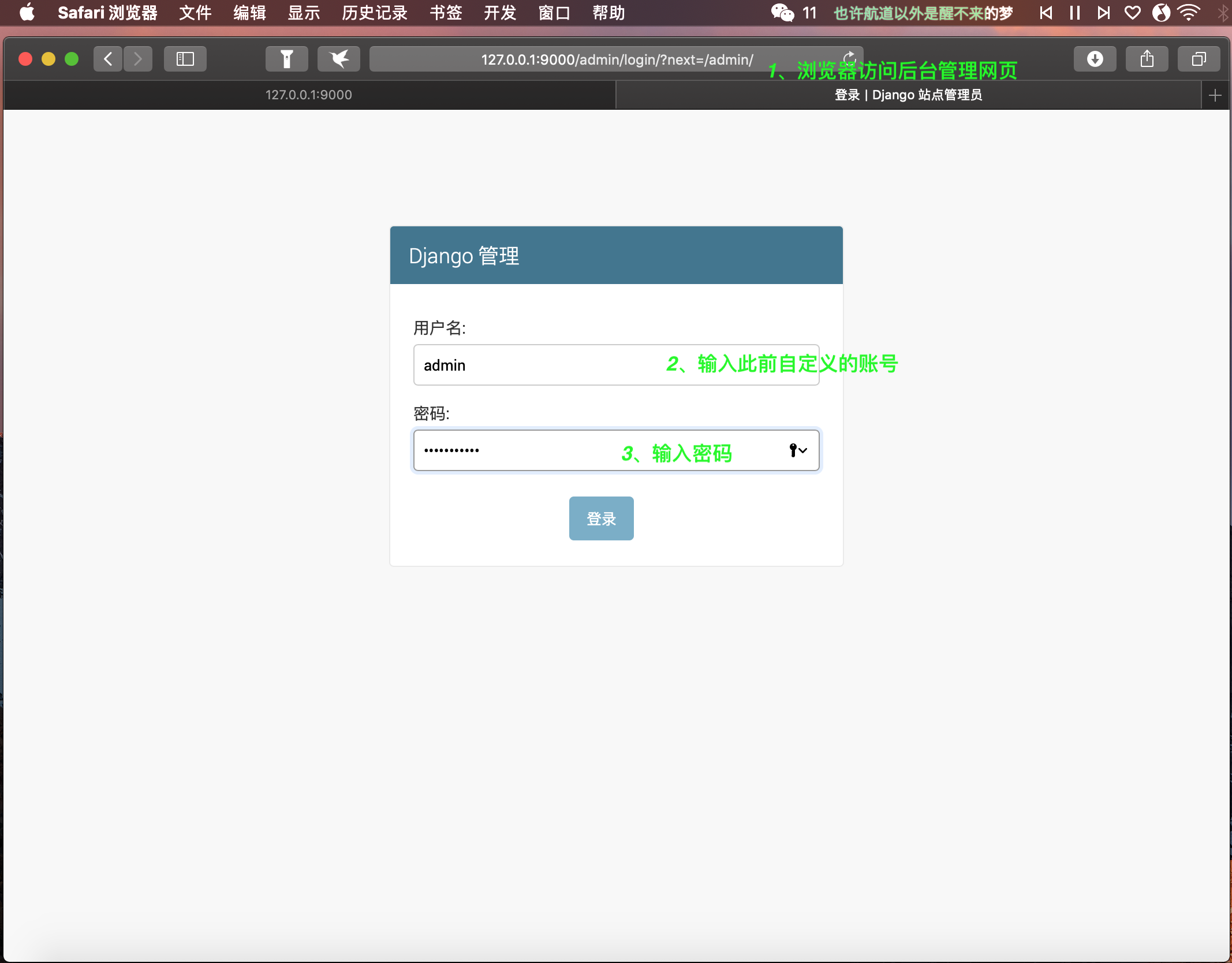This screenshot has width=1232, height=963.
Task: Reload the page with the refresh icon
Action: click(849, 58)
